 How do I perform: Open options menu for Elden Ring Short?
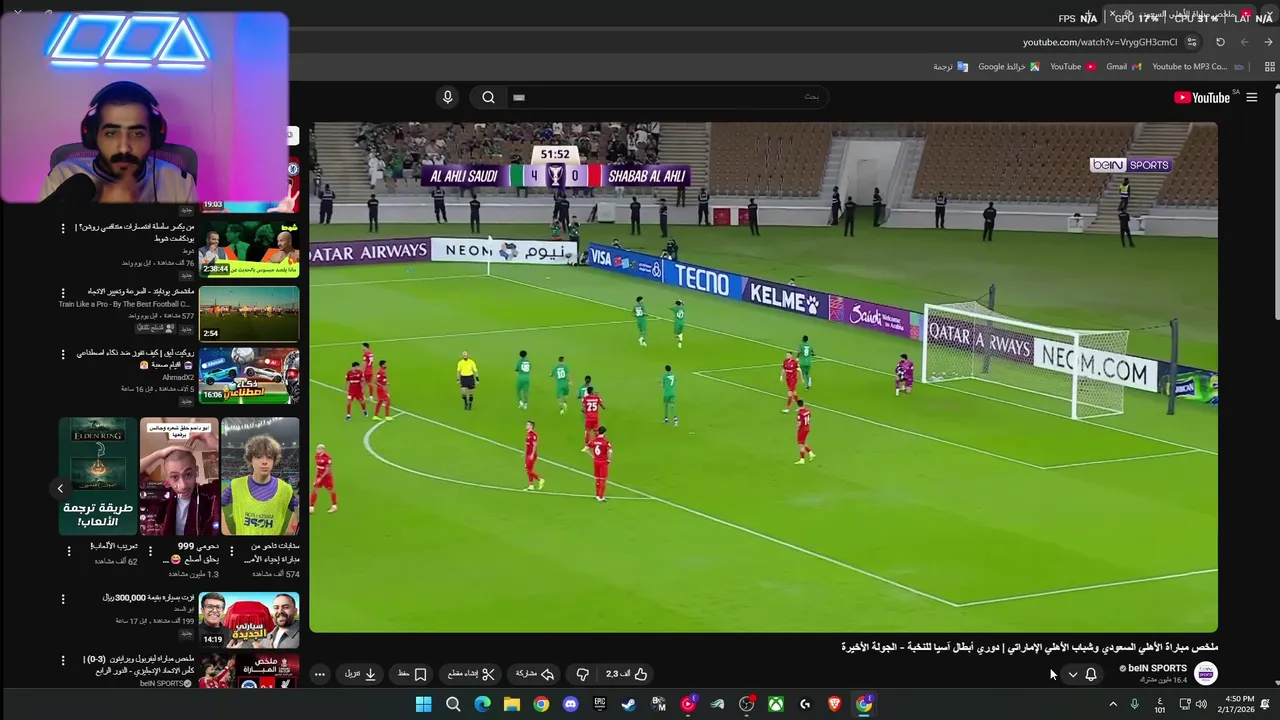coord(69,551)
